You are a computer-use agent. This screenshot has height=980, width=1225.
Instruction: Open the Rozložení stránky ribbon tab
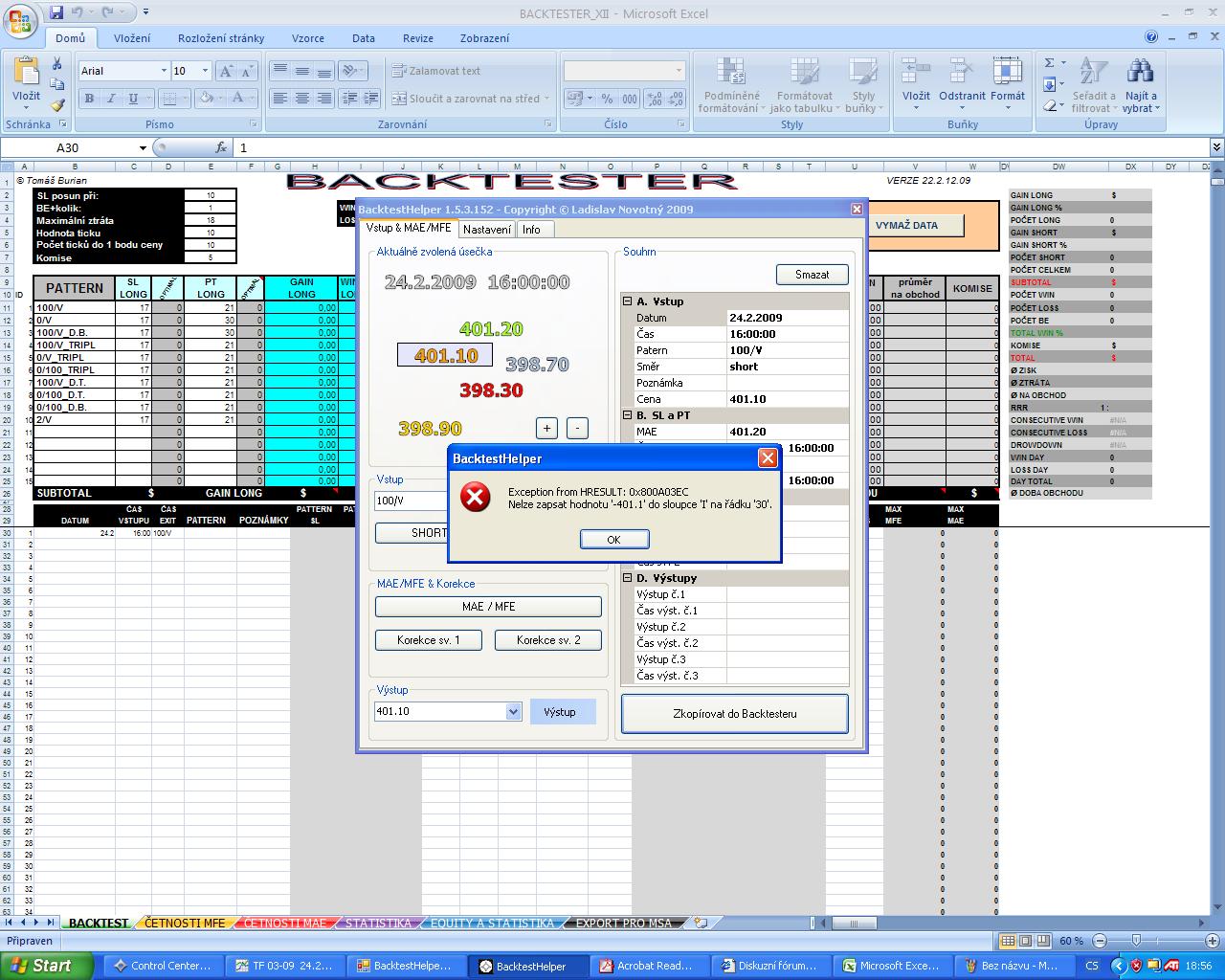221,38
